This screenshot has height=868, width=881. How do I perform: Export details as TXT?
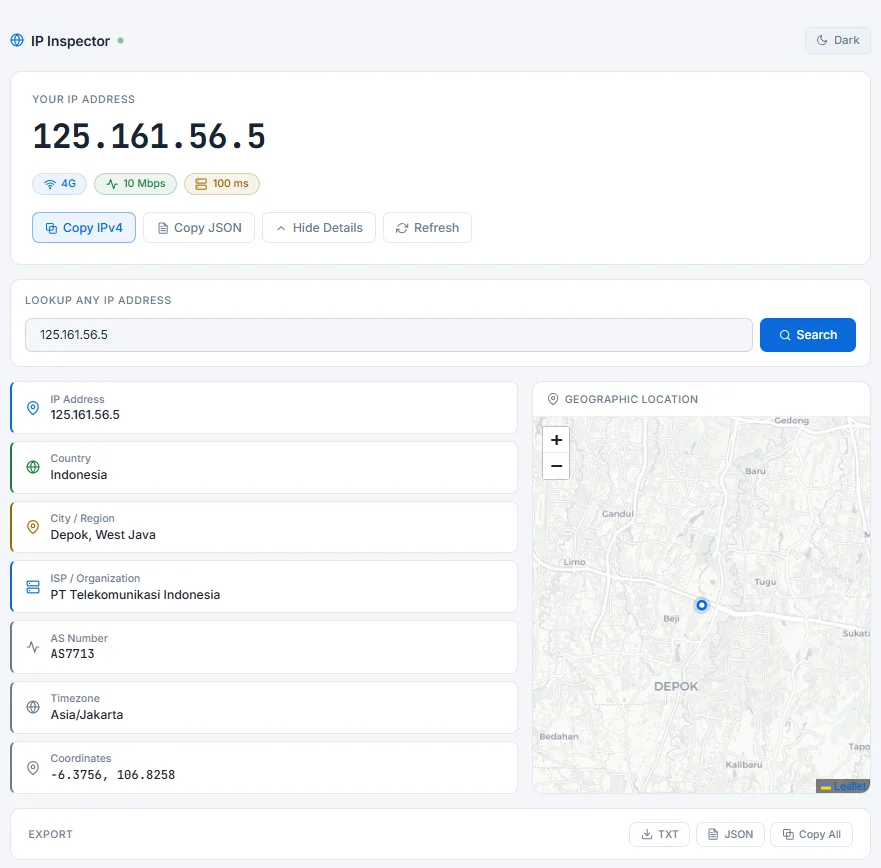pyautogui.click(x=659, y=834)
